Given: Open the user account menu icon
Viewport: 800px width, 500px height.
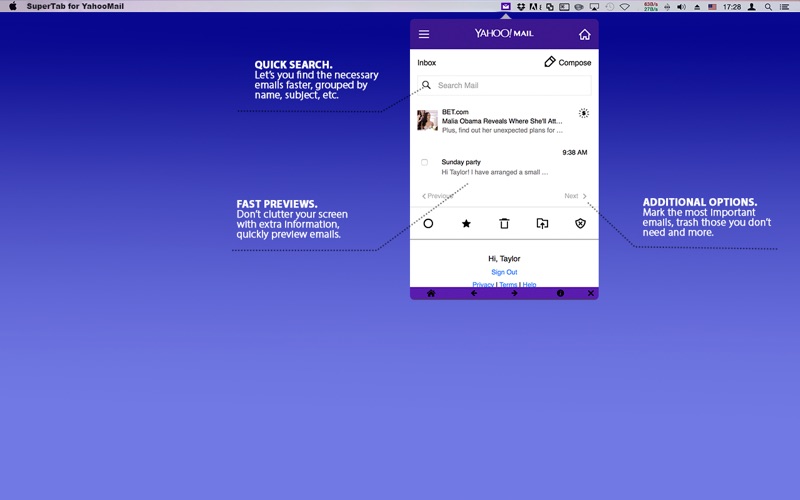Looking at the screenshot, I should coord(752,7).
